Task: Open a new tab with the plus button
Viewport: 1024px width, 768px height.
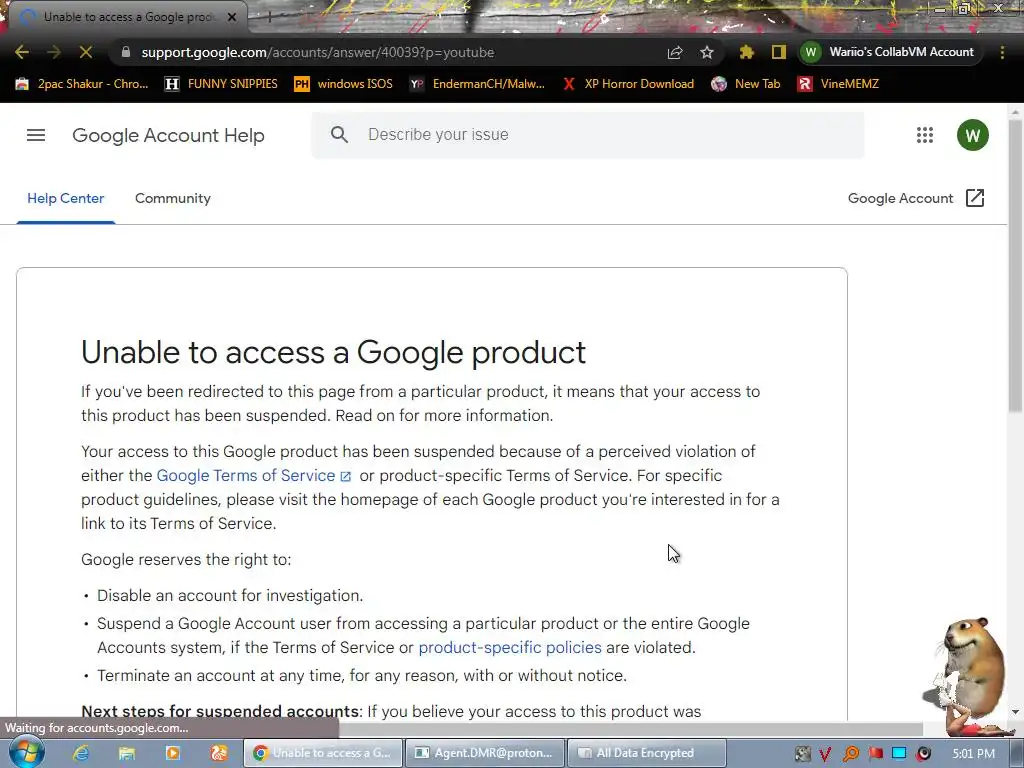Action: [x=268, y=18]
